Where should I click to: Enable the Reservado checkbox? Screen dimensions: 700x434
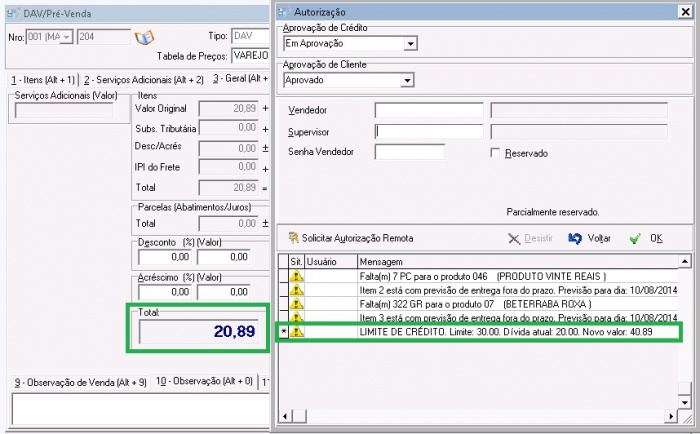click(x=496, y=153)
